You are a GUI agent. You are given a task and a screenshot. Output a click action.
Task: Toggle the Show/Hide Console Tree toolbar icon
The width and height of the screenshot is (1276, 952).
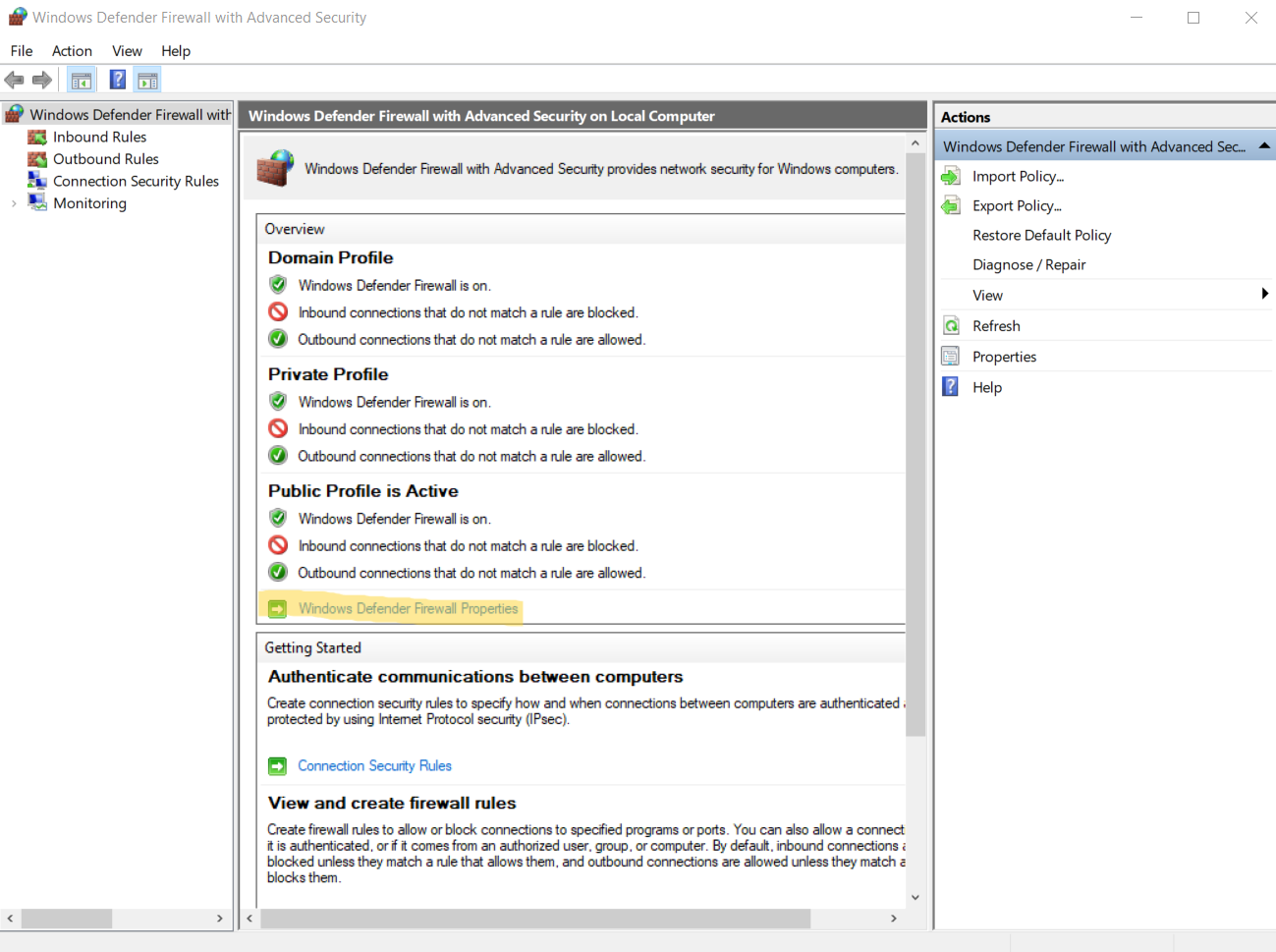82,81
